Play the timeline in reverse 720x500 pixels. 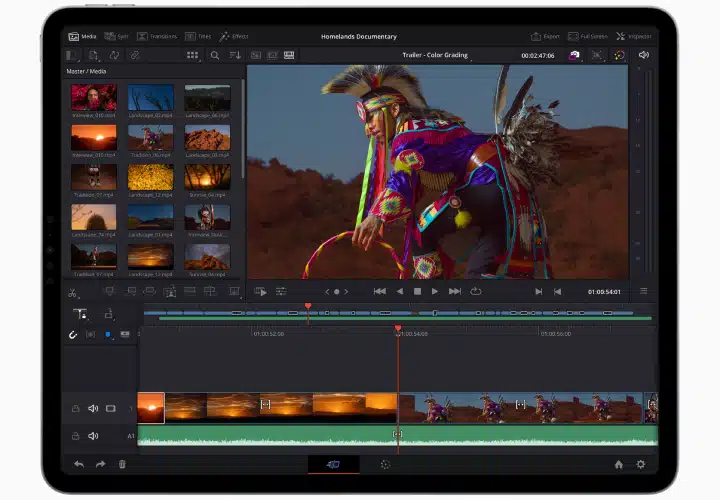(x=399, y=292)
